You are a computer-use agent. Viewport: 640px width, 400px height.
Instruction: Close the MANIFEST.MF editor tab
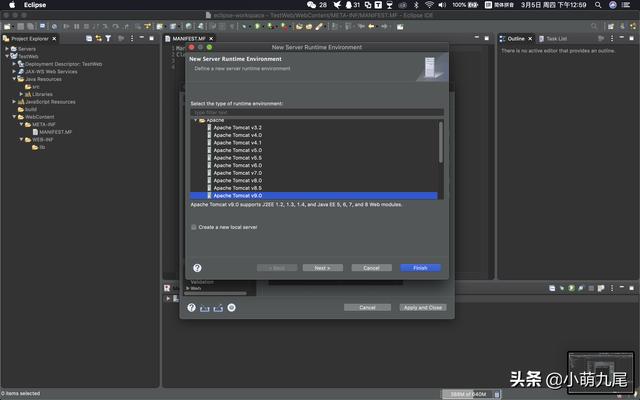tap(211, 38)
